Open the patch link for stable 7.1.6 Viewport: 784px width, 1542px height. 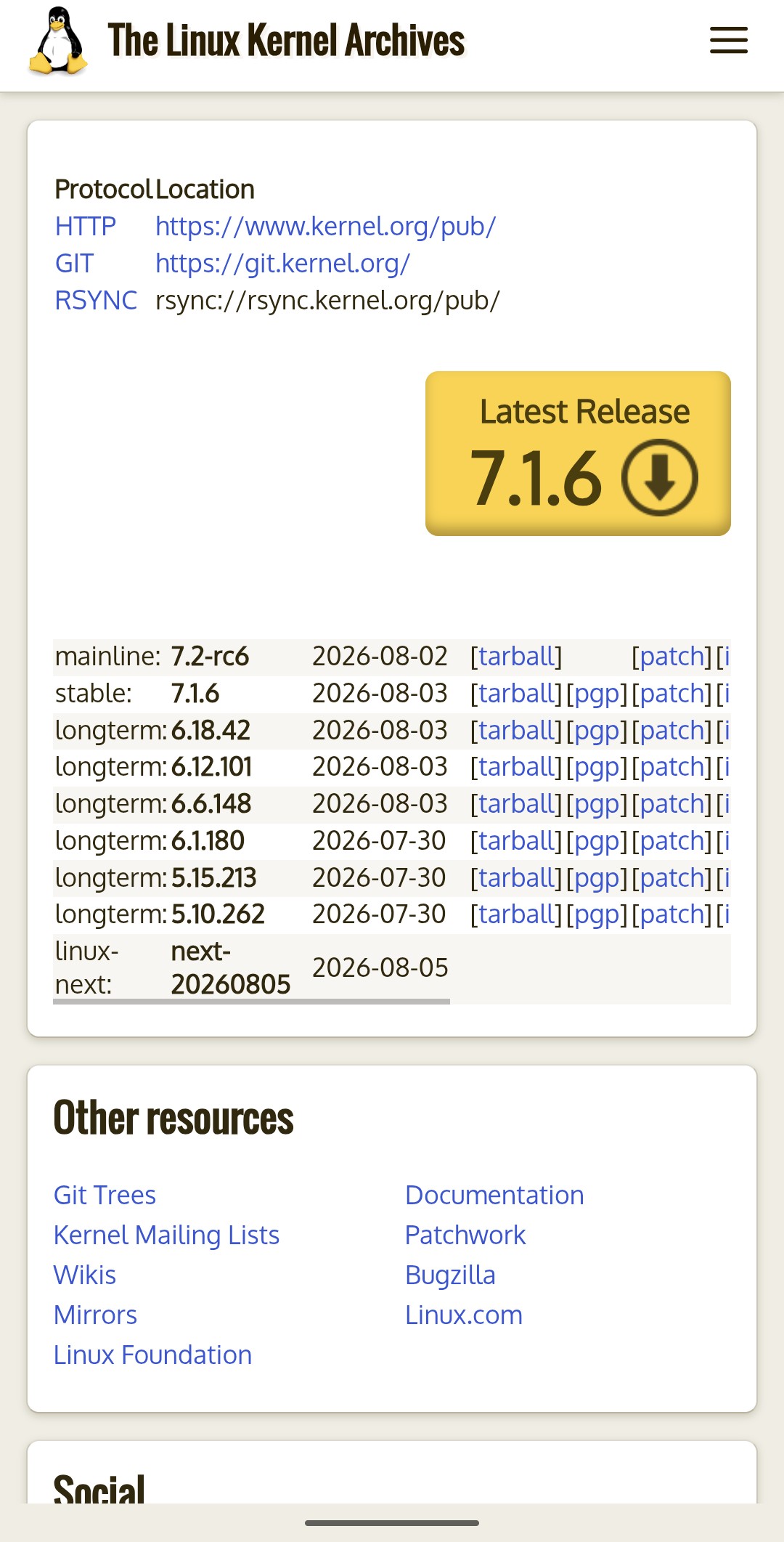(x=671, y=694)
